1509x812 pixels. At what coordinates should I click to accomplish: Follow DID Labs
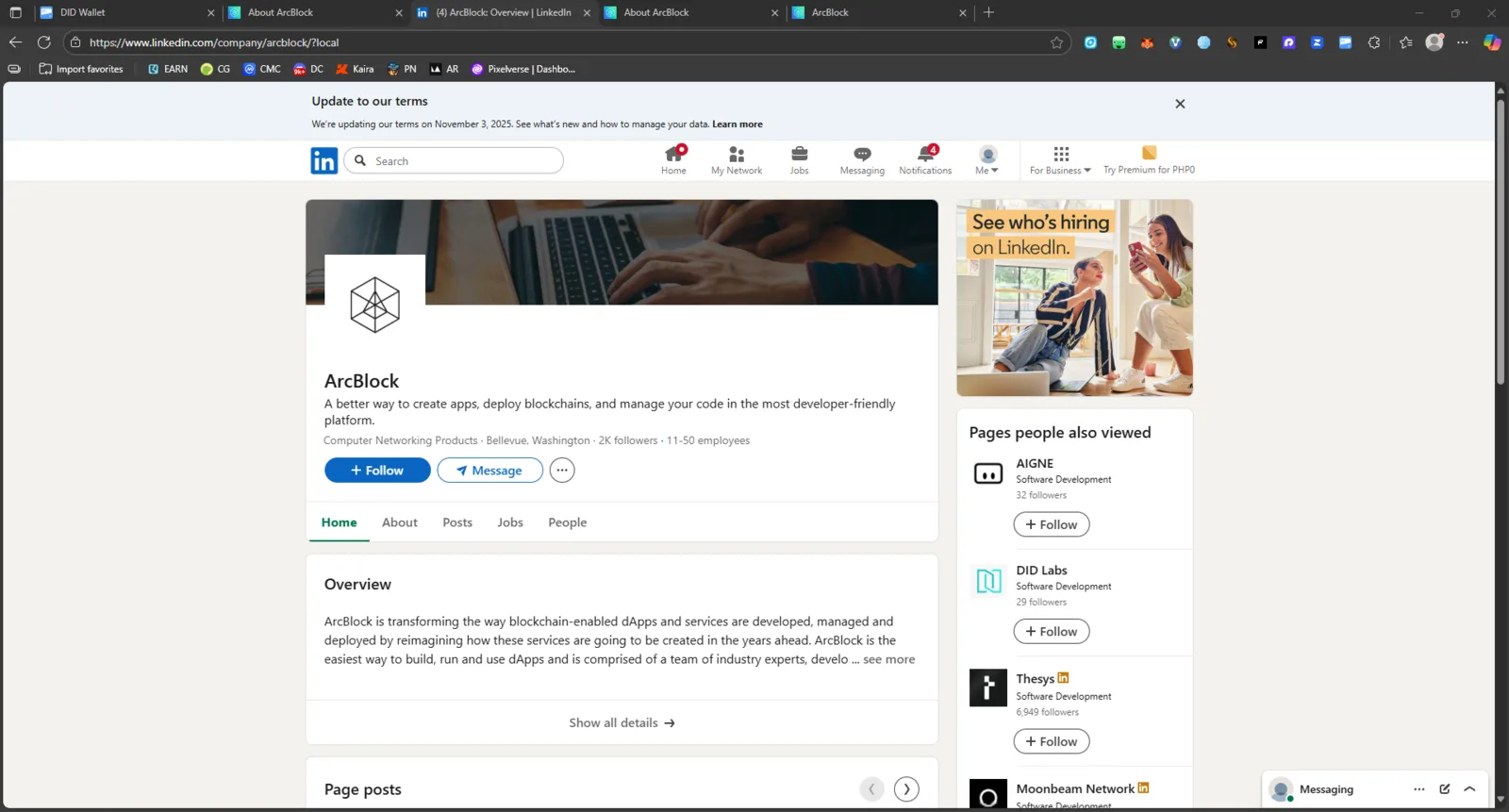tap(1052, 632)
